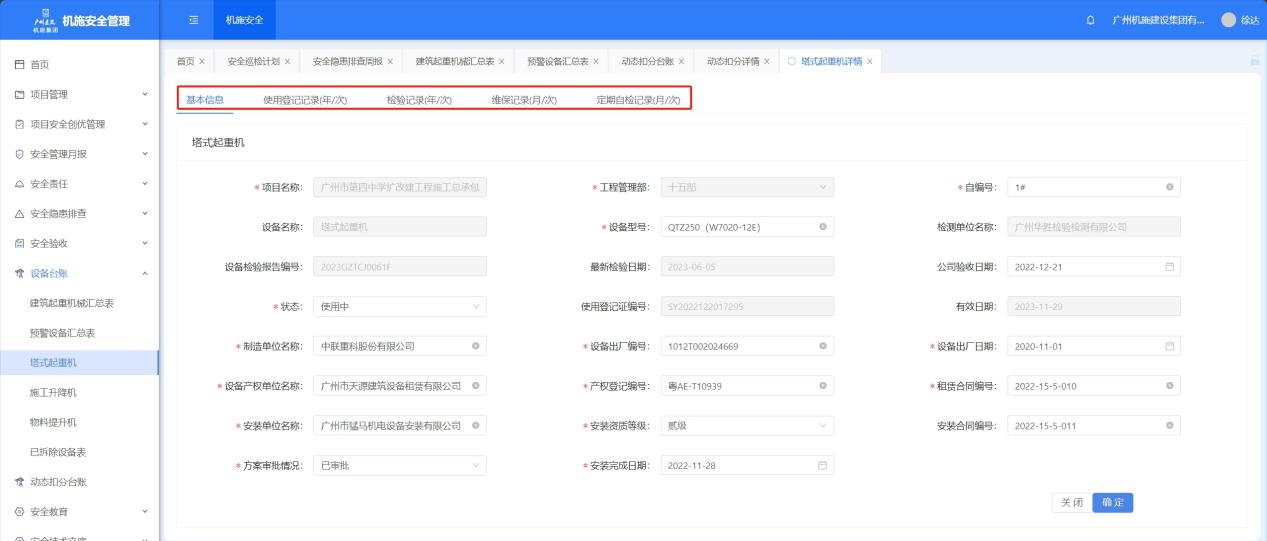Open calendar icon in 公司验收日期 field
This screenshot has height=541, width=1267.
tap(1169, 266)
